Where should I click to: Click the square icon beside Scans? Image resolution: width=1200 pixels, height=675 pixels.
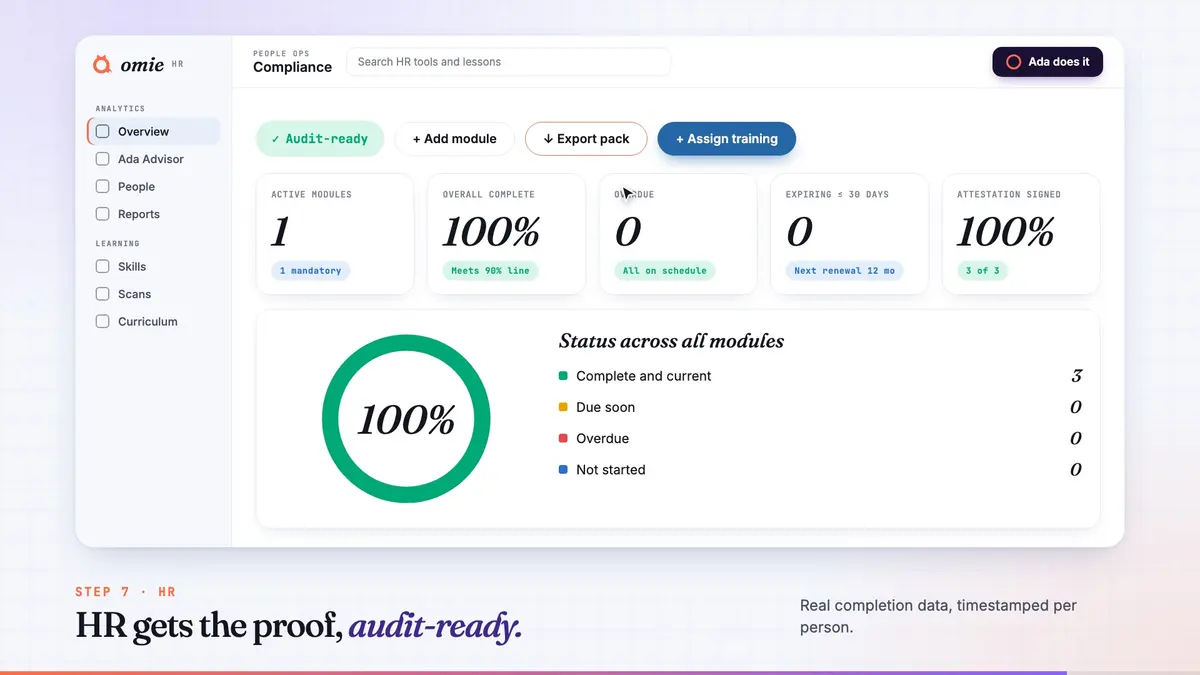(x=102, y=294)
